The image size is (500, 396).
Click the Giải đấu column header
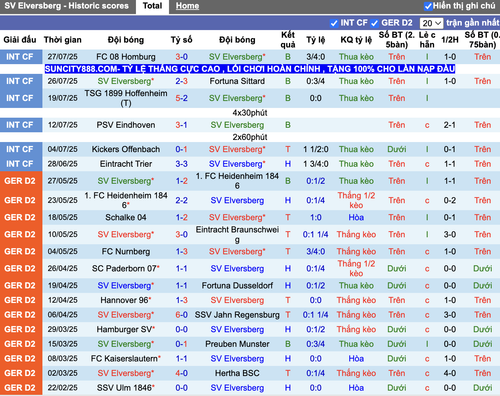[x=20, y=40]
